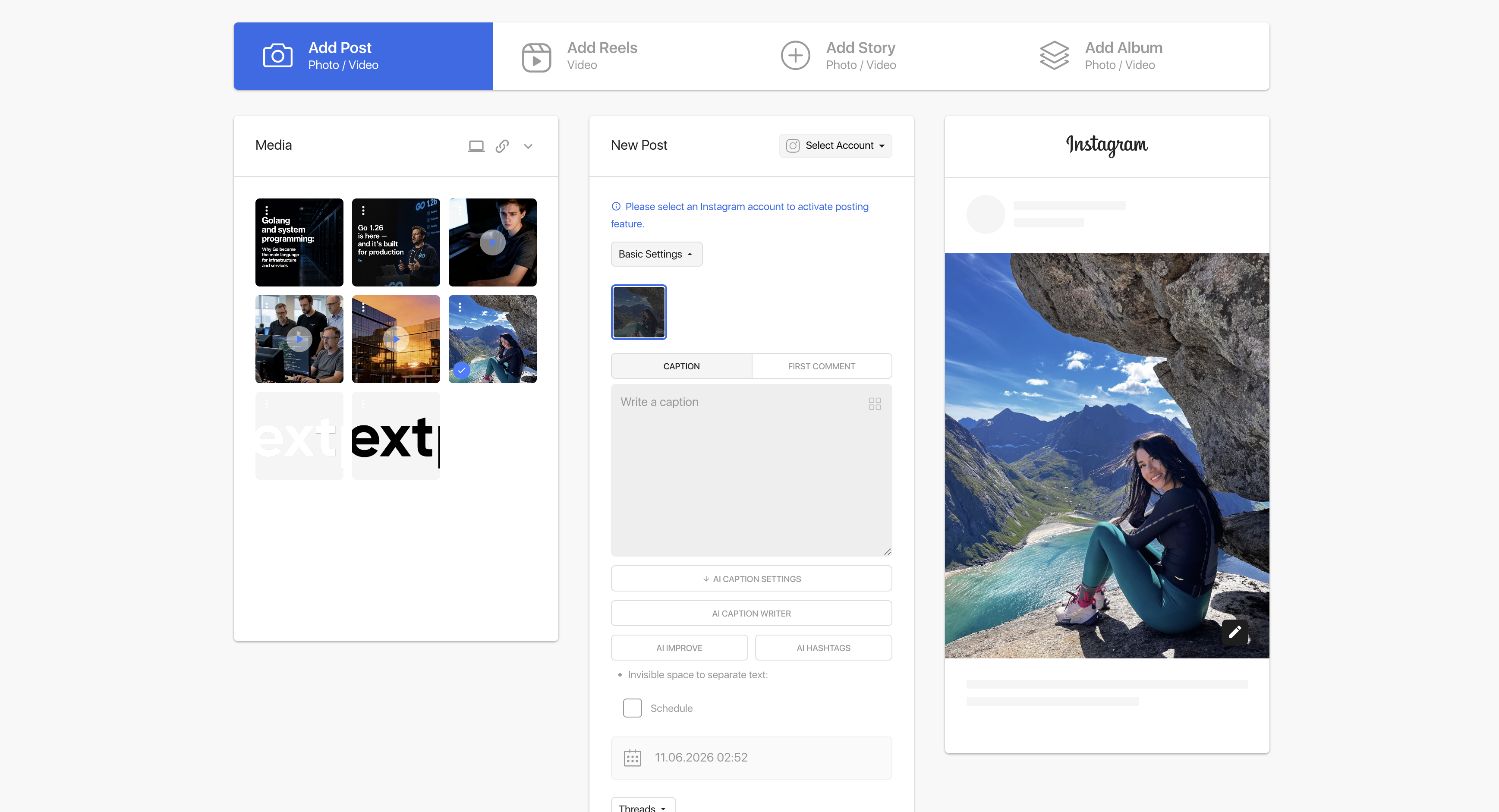This screenshot has width=1499, height=812.
Task: Click the schedule date field 11.06.2026 02:52
Action: click(x=751, y=758)
